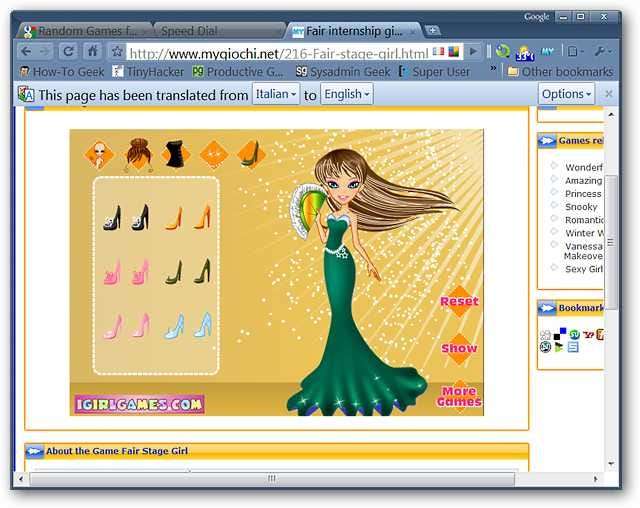Click the MY extension icon

pyautogui.click(x=547, y=51)
